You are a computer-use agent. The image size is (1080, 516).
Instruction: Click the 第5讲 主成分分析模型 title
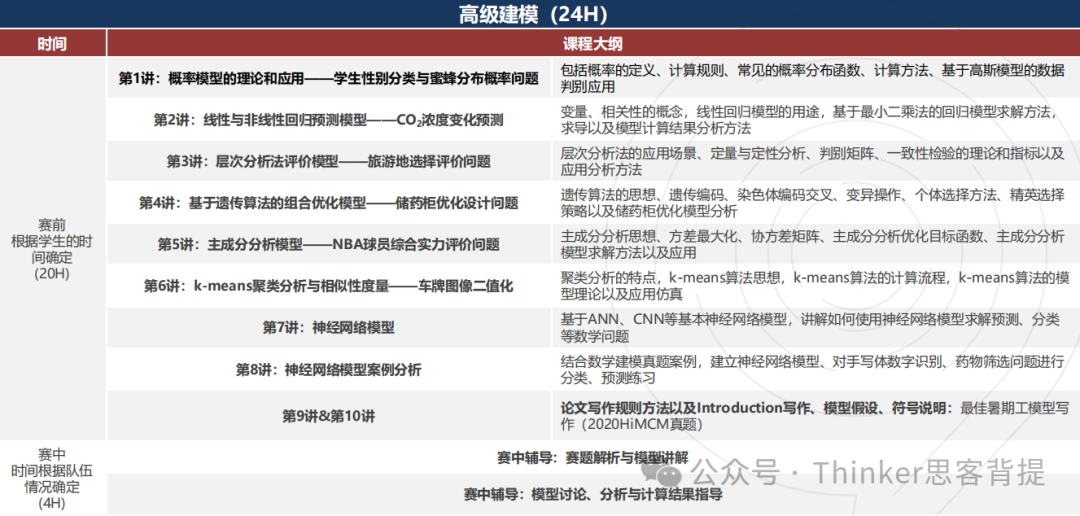click(x=328, y=244)
